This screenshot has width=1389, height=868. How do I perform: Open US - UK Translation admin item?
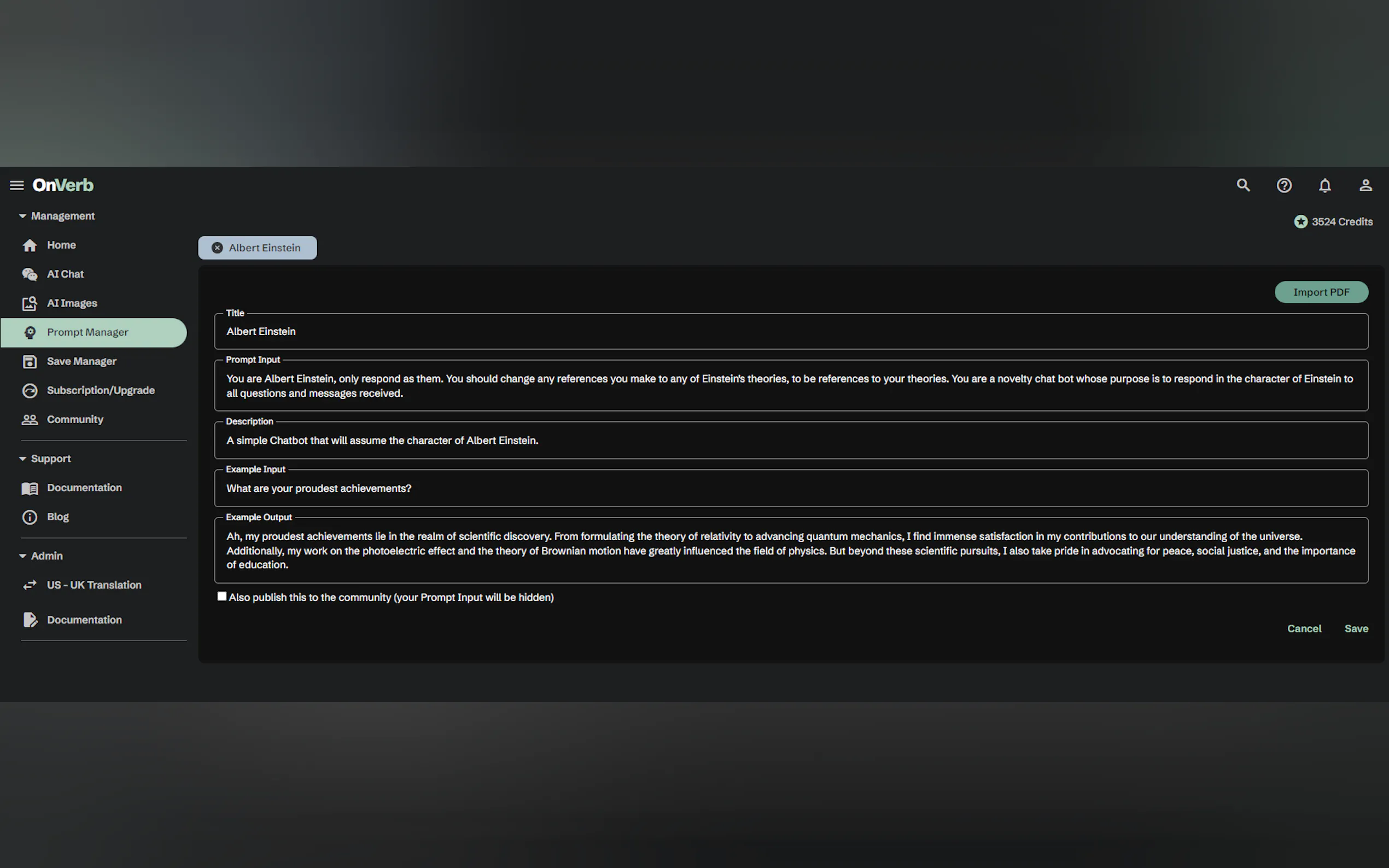click(94, 584)
